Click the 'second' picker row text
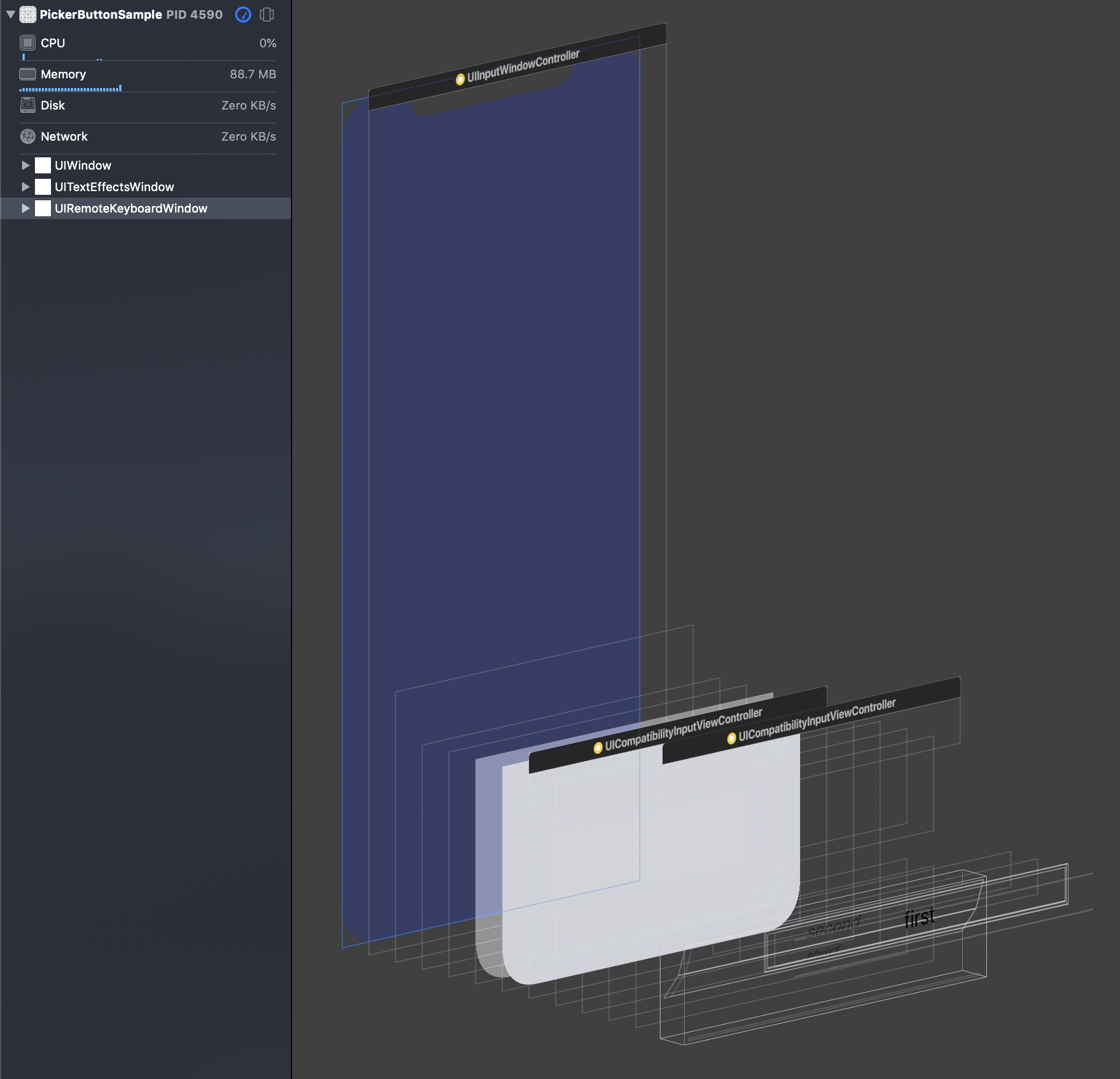The width and height of the screenshot is (1120, 1079). (x=833, y=927)
